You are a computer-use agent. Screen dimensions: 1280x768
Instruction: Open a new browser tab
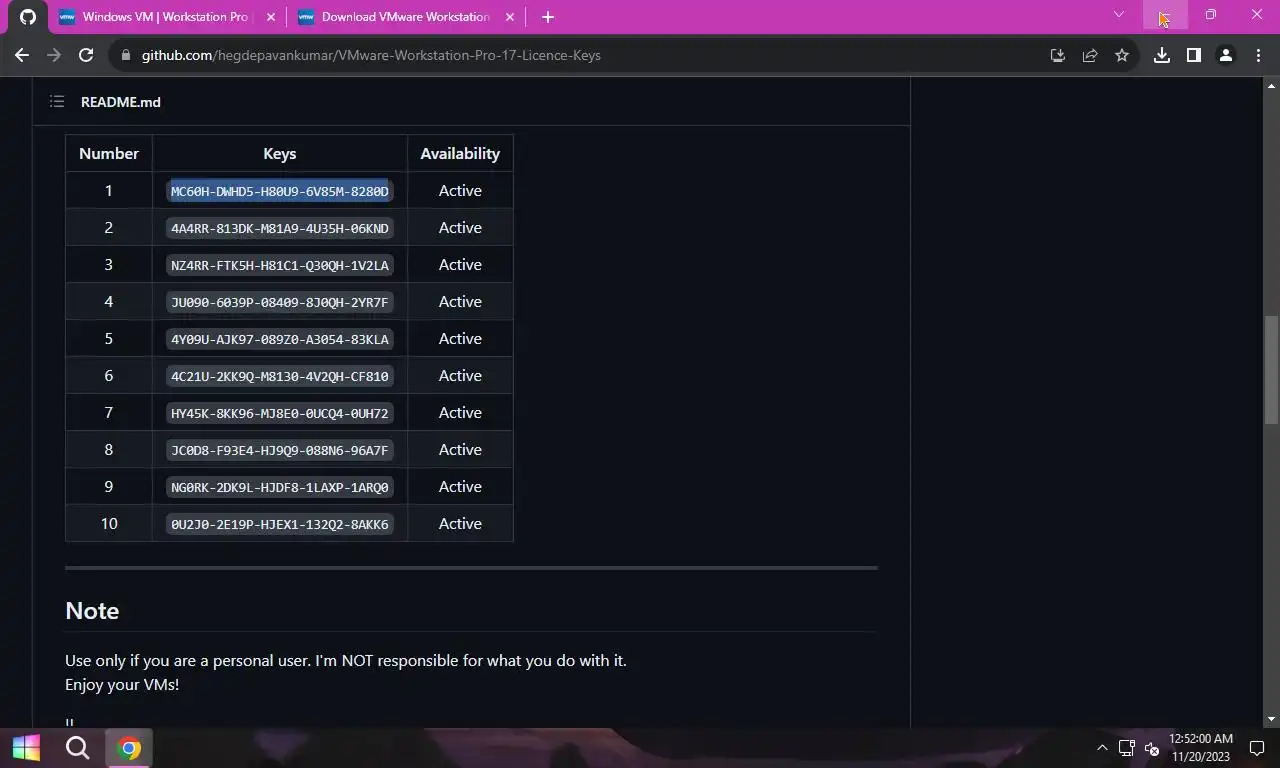pos(547,17)
